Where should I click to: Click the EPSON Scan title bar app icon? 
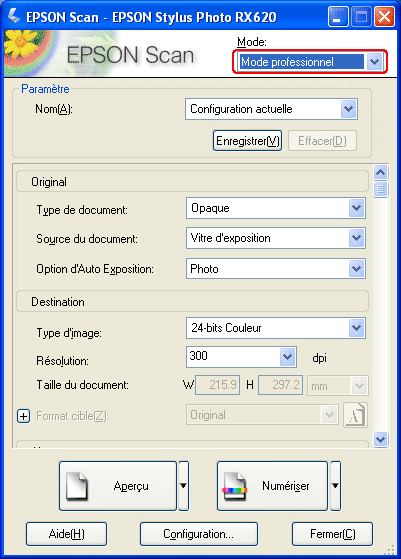(x=14, y=16)
